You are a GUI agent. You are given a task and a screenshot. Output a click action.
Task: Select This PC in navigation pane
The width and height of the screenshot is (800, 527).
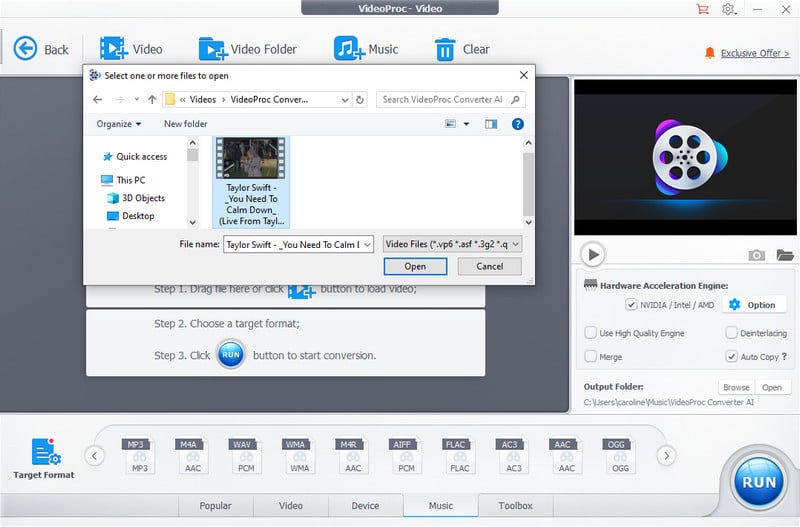[123, 180]
